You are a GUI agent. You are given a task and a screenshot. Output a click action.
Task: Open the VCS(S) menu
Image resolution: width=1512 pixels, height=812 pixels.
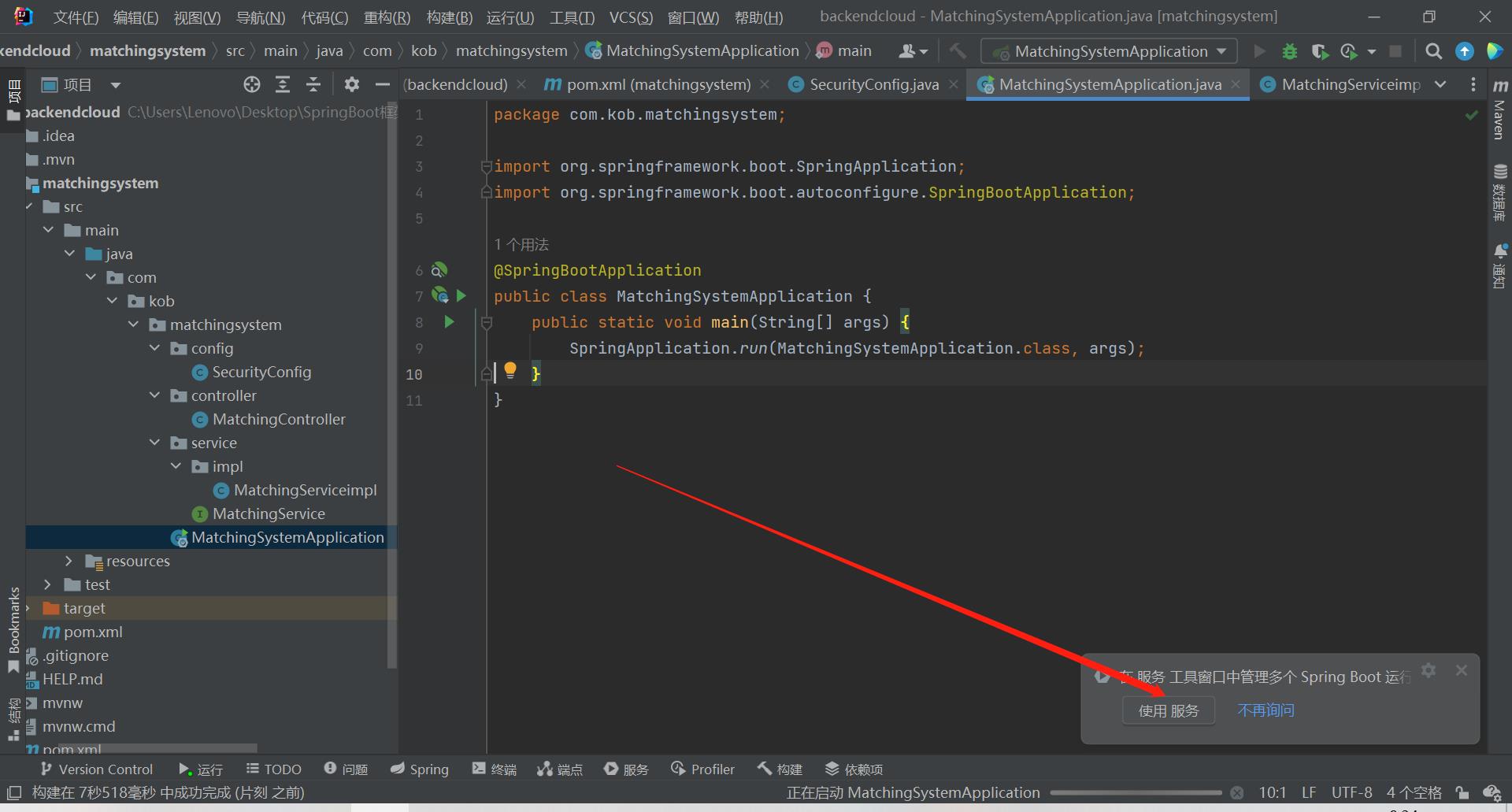[x=631, y=17]
